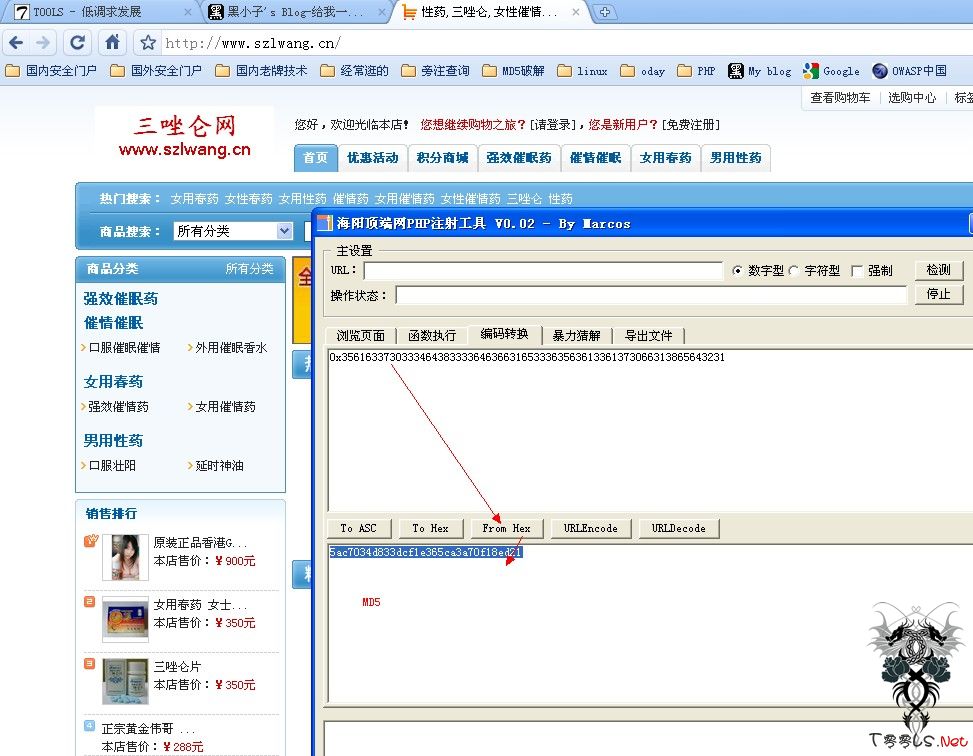Open the 经常逛的 bookmark folder
The image size is (973, 756).
[354, 71]
